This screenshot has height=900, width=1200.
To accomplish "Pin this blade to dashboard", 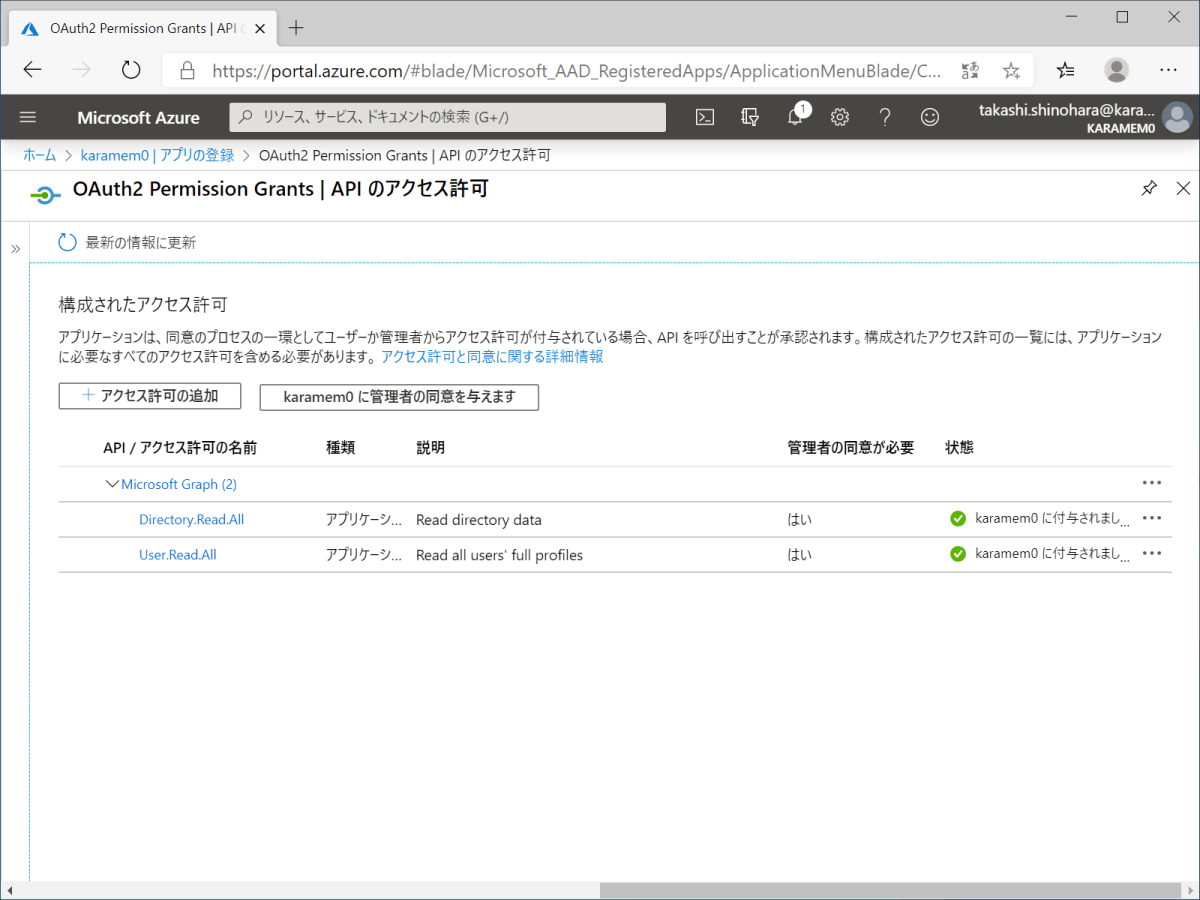I will [1149, 188].
